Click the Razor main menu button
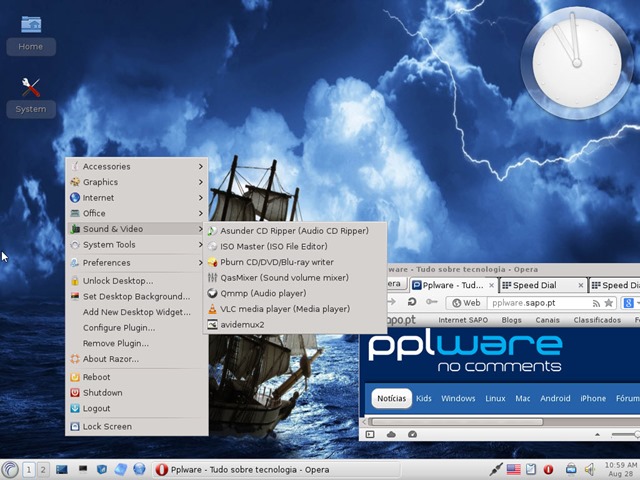This screenshot has width=640, height=480. (x=9, y=470)
